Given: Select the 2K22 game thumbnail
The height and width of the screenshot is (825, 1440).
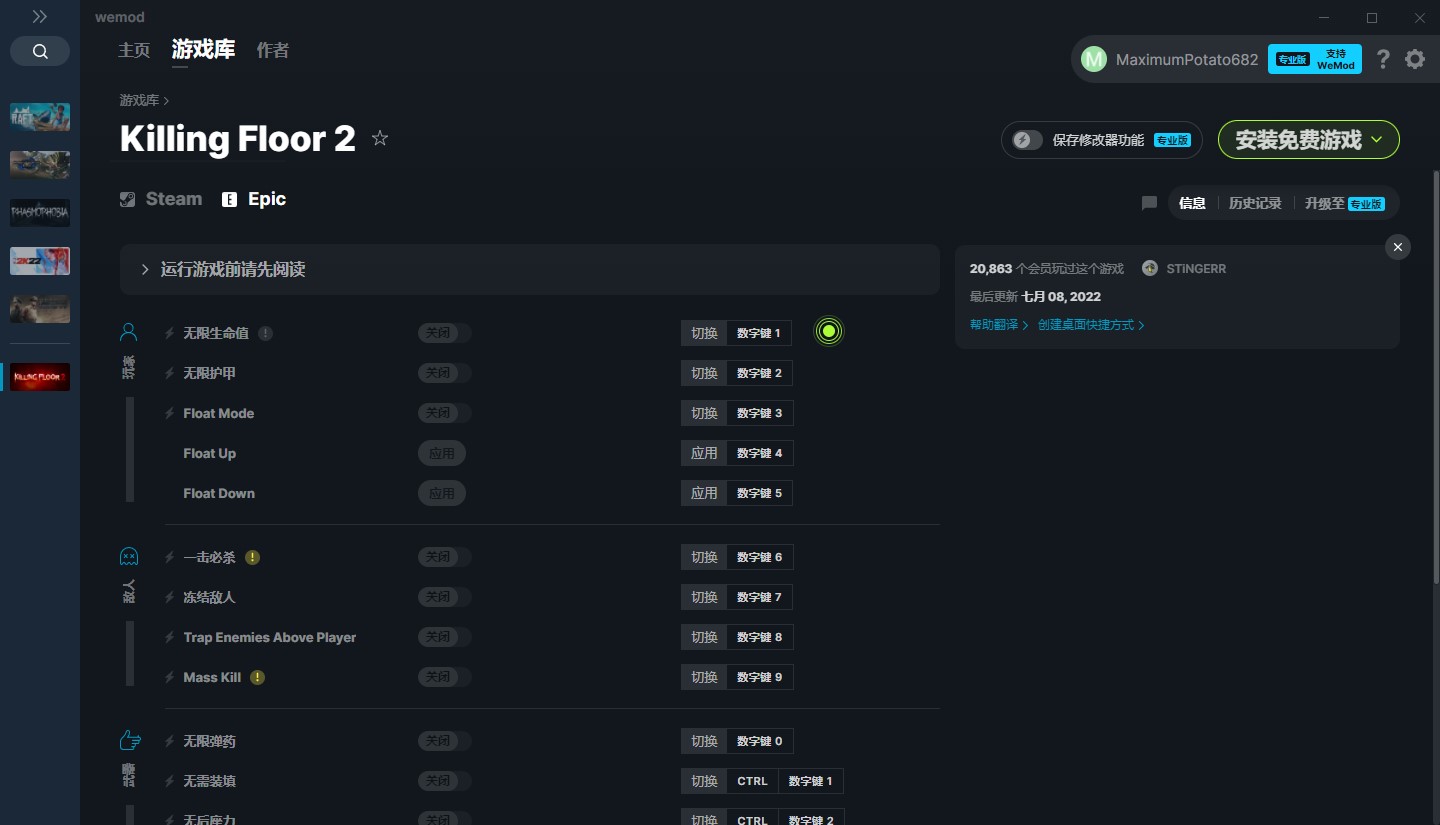Looking at the screenshot, I should tap(40, 261).
